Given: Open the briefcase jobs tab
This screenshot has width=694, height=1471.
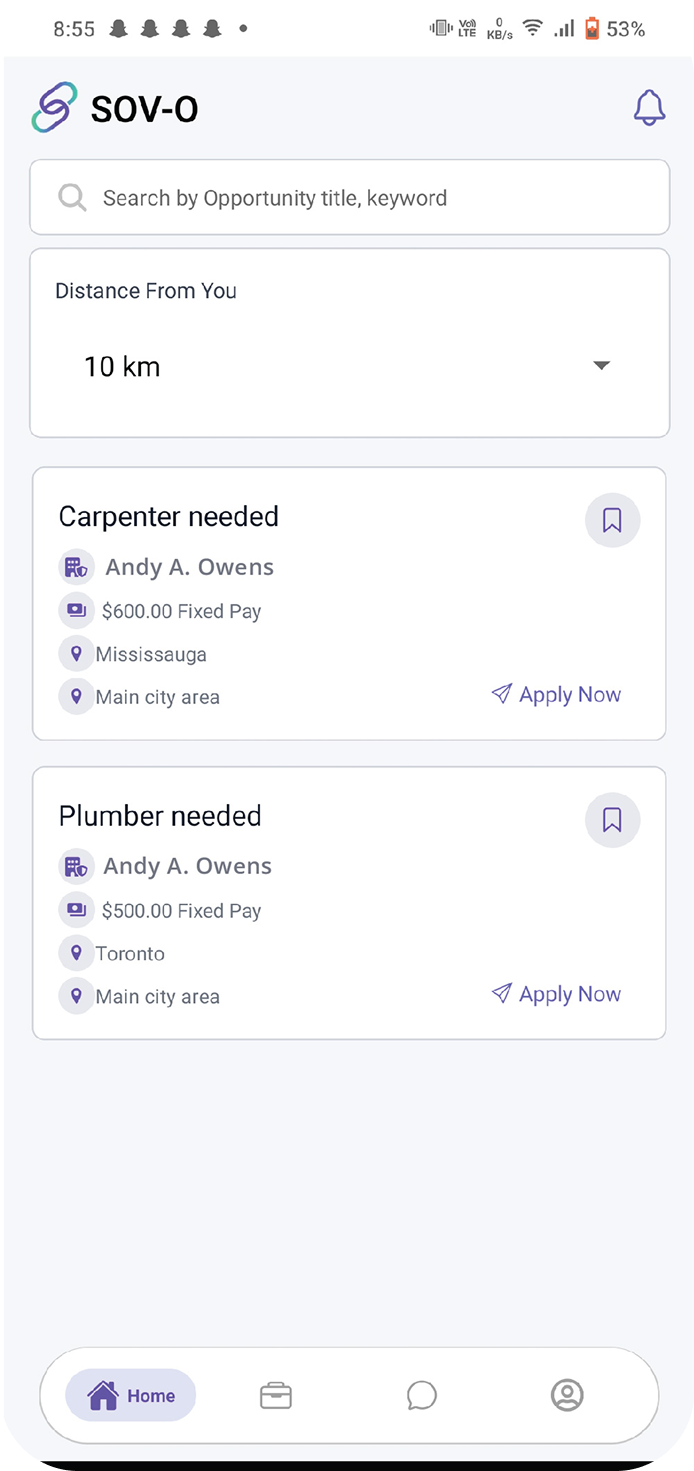Looking at the screenshot, I should click(276, 1395).
